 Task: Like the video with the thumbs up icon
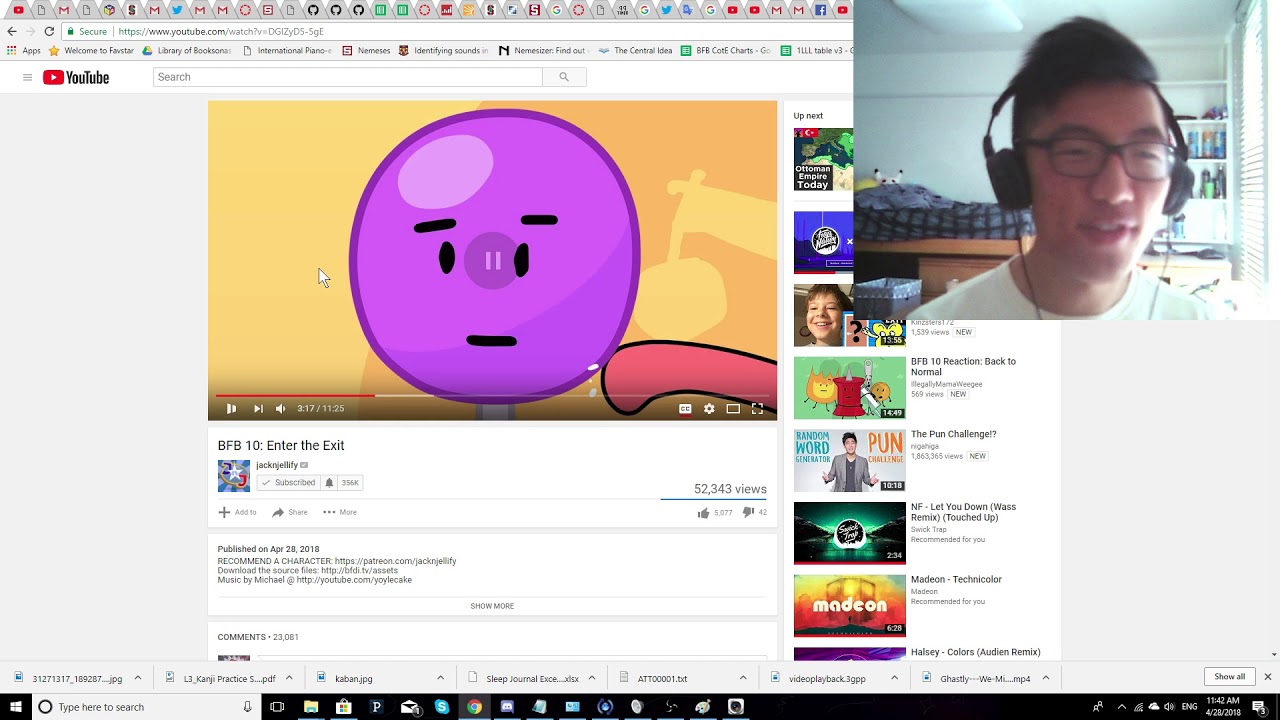coord(703,512)
